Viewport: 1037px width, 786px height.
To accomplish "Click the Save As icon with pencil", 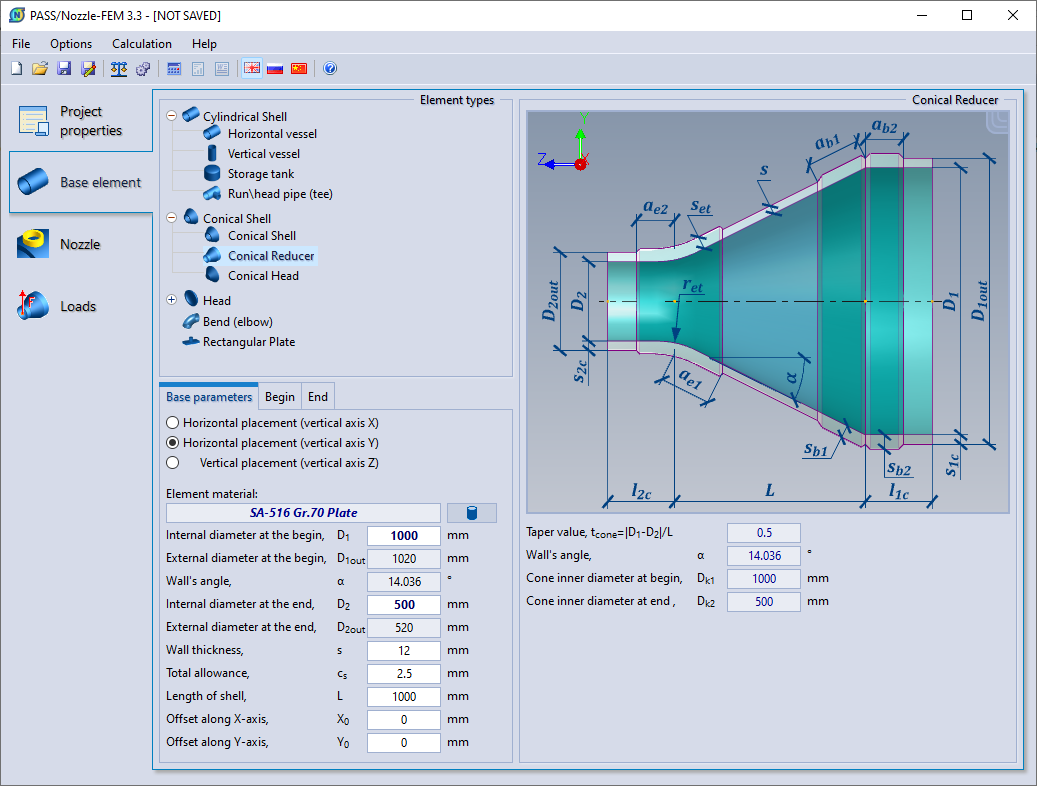I will click(88, 68).
